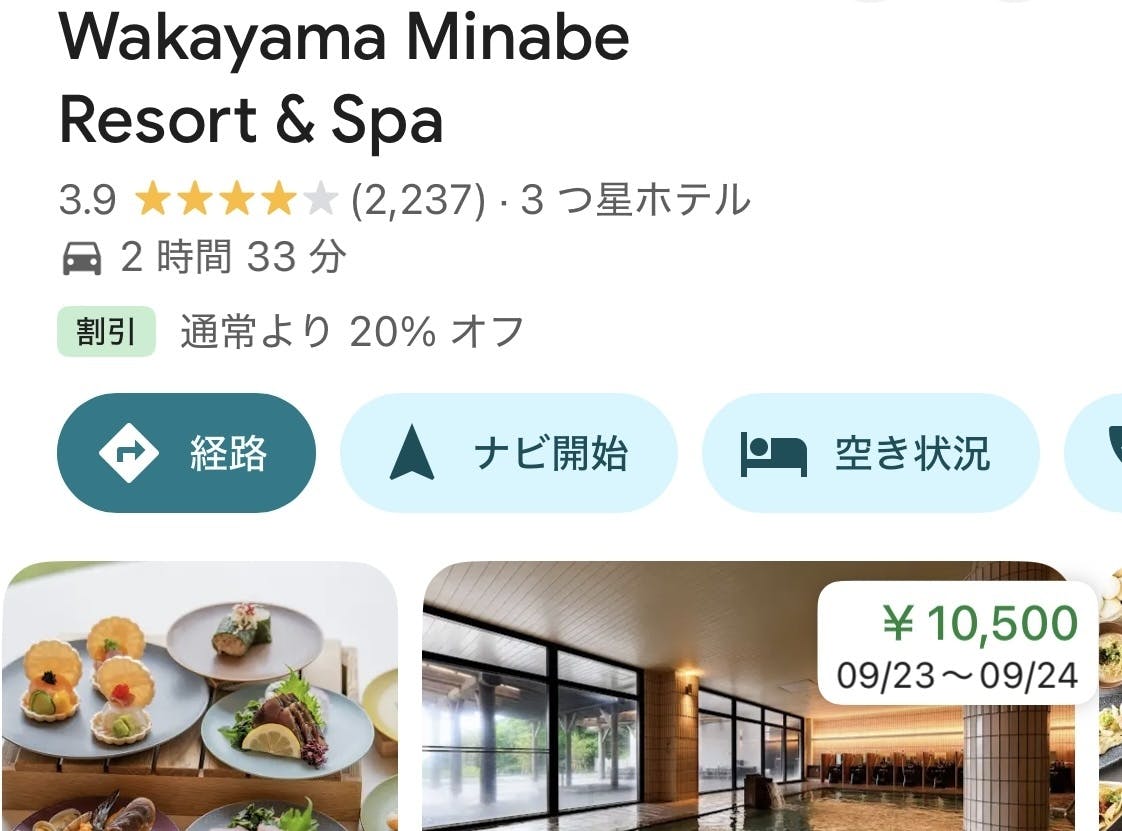Open the food dishes photo

click(200, 696)
